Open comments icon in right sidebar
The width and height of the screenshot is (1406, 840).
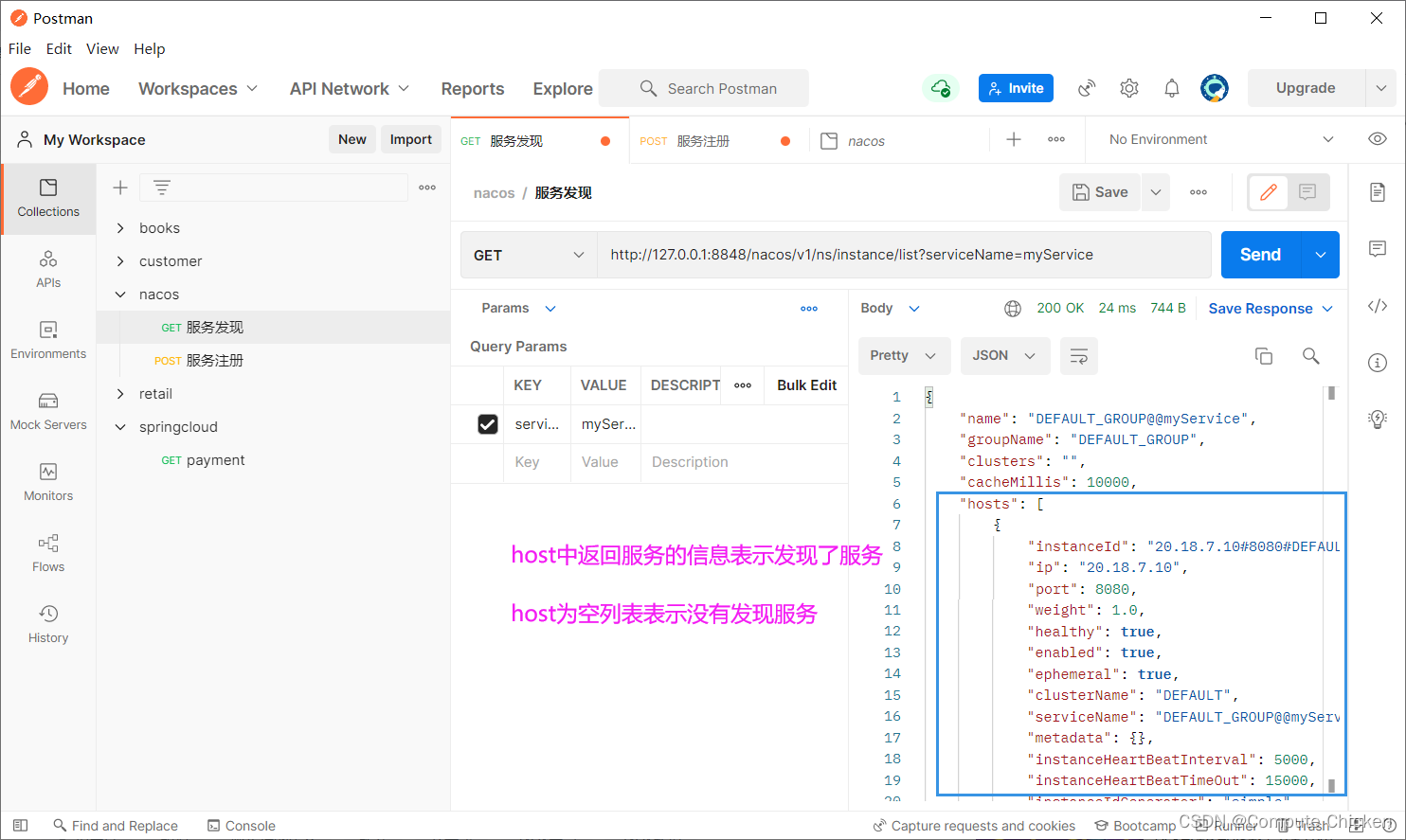[1378, 249]
